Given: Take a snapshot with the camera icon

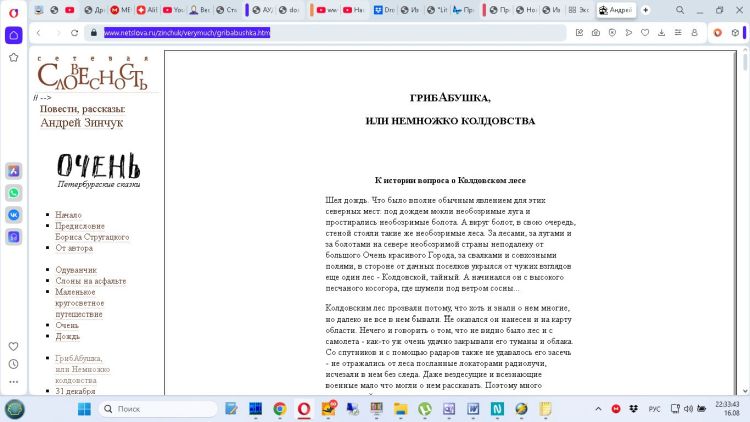Looking at the screenshot, I should (x=596, y=33).
